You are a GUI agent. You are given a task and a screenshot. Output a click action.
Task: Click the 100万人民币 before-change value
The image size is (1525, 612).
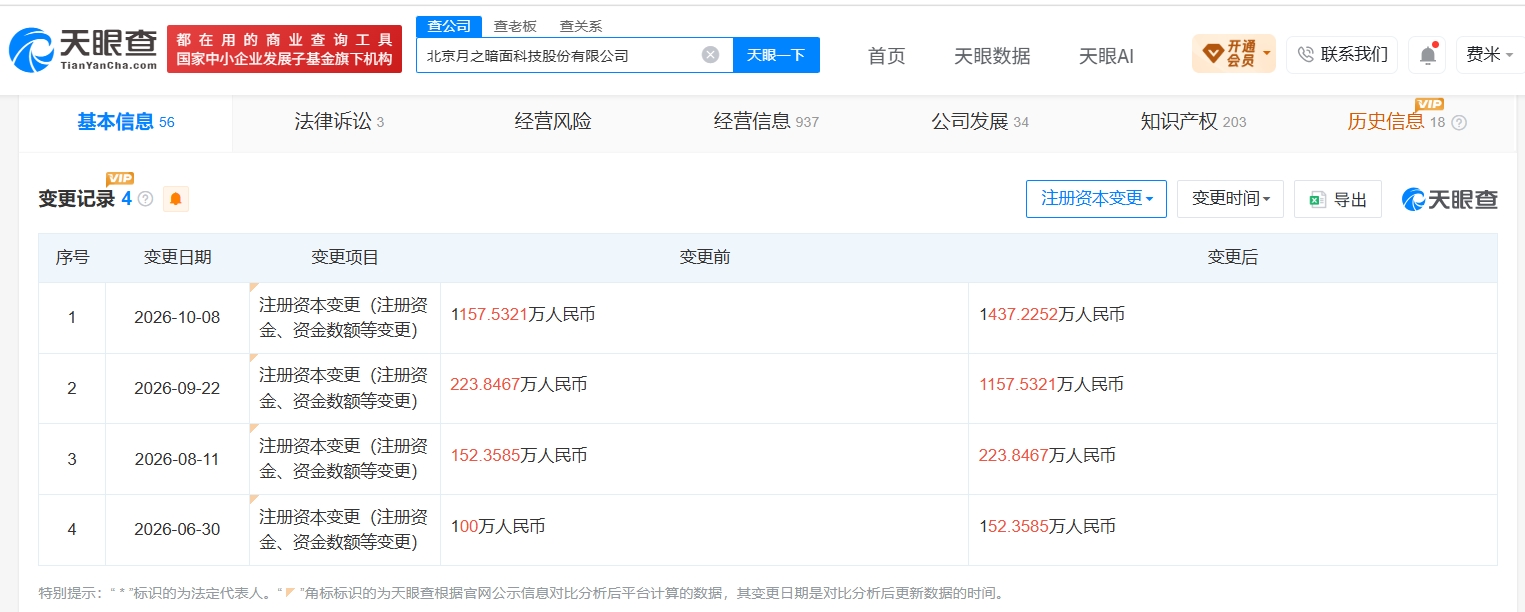498,526
